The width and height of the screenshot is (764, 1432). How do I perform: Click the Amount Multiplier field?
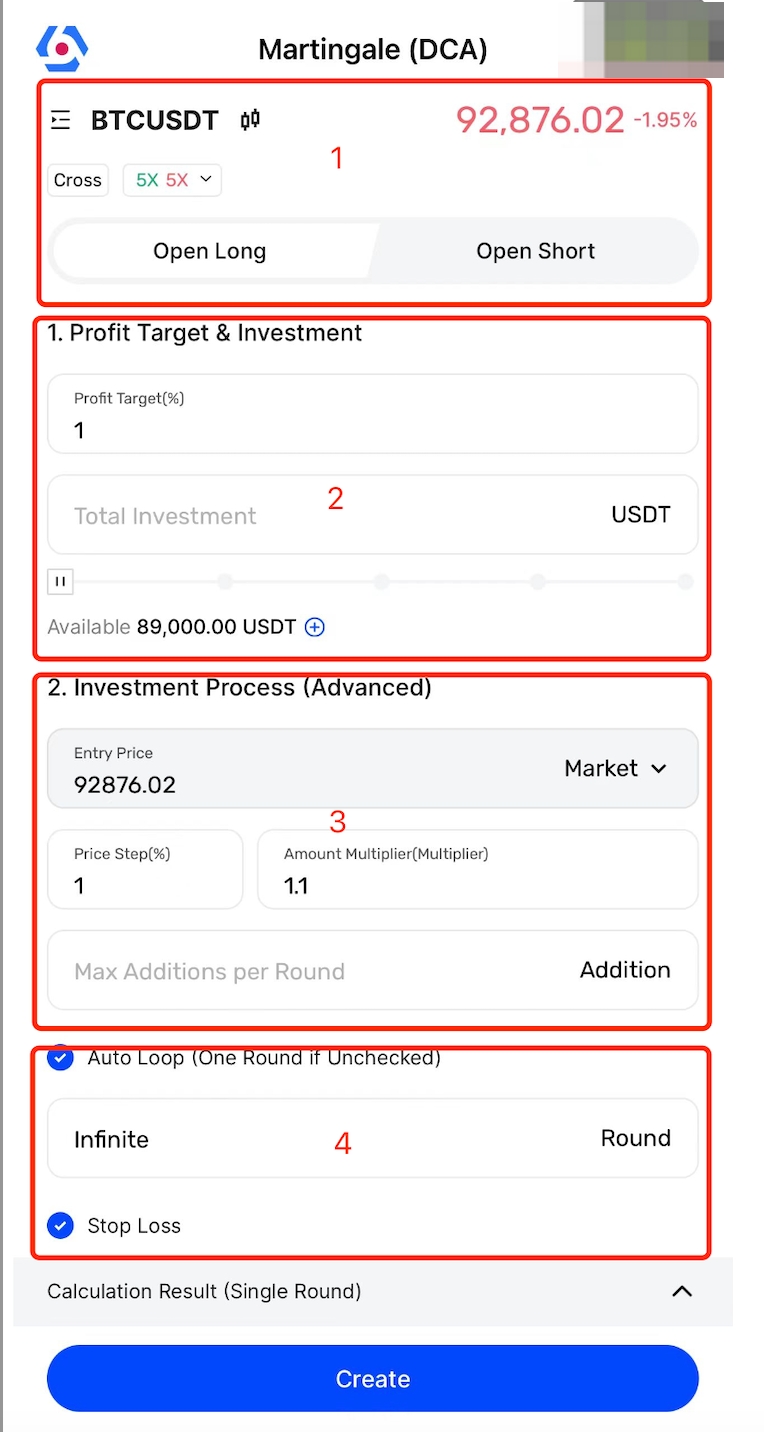(x=477, y=884)
